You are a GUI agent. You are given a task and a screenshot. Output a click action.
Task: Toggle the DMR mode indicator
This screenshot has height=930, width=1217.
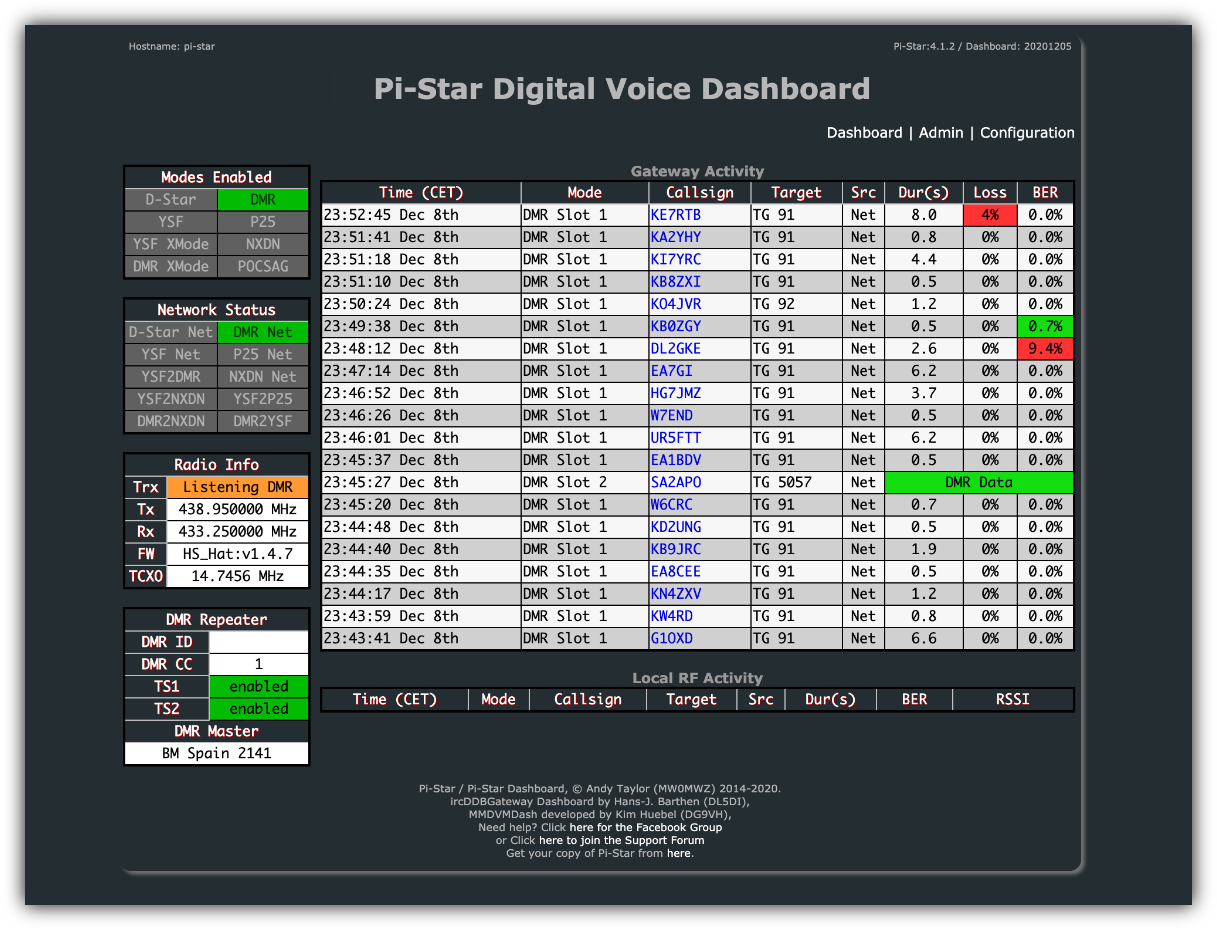coord(263,199)
